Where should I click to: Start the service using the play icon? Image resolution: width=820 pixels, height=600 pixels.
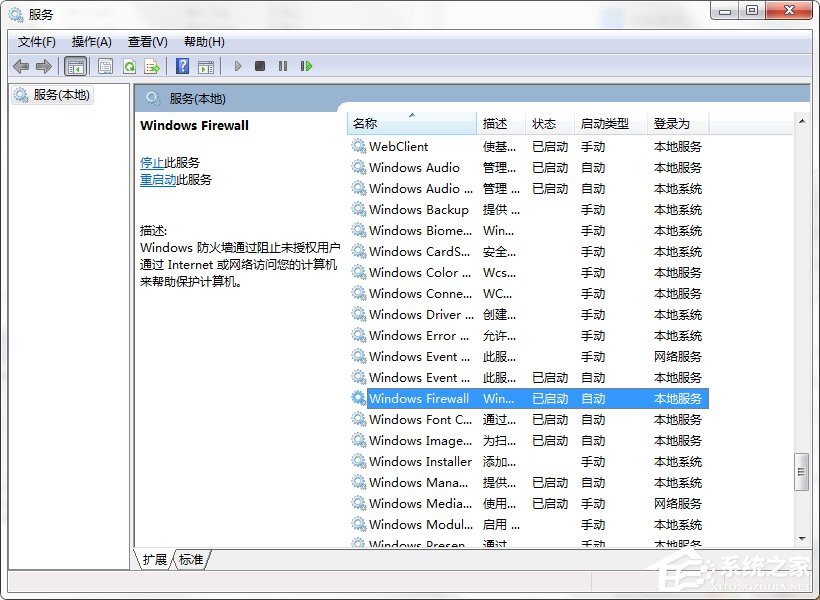[237, 66]
